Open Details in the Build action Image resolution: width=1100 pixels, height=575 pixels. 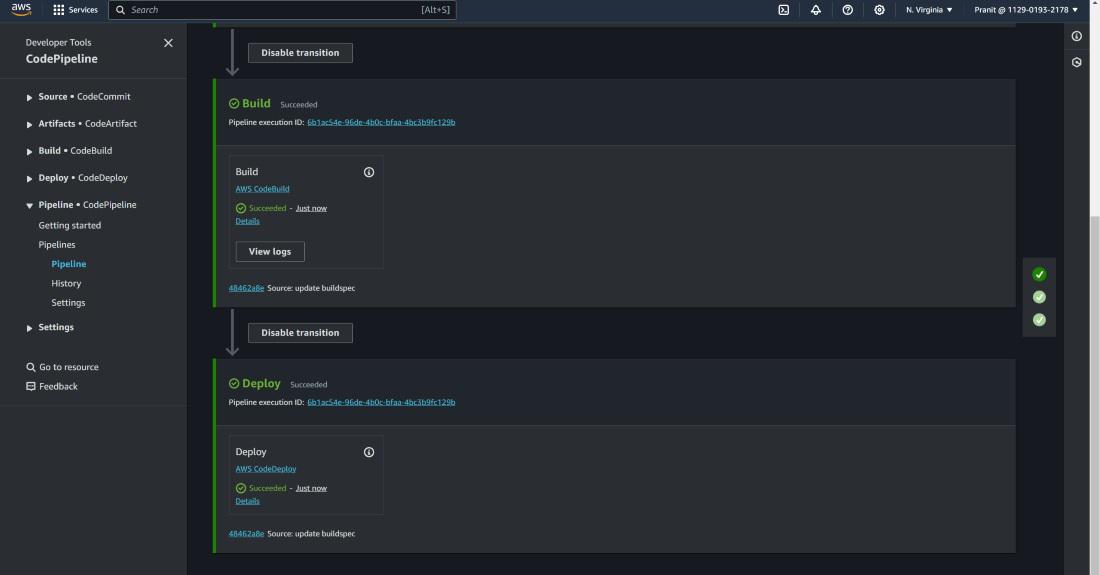[x=247, y=221]
